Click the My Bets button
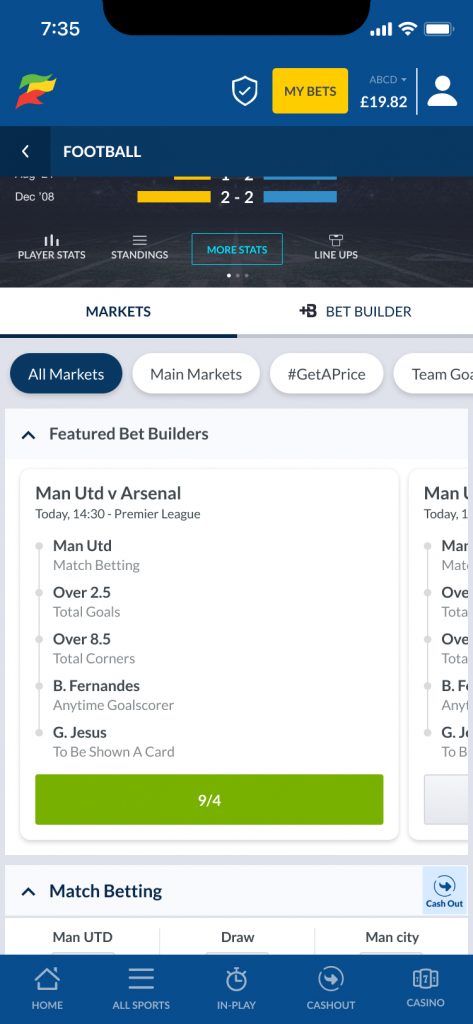Screen dimensions: 473x1024 (310, 91)
